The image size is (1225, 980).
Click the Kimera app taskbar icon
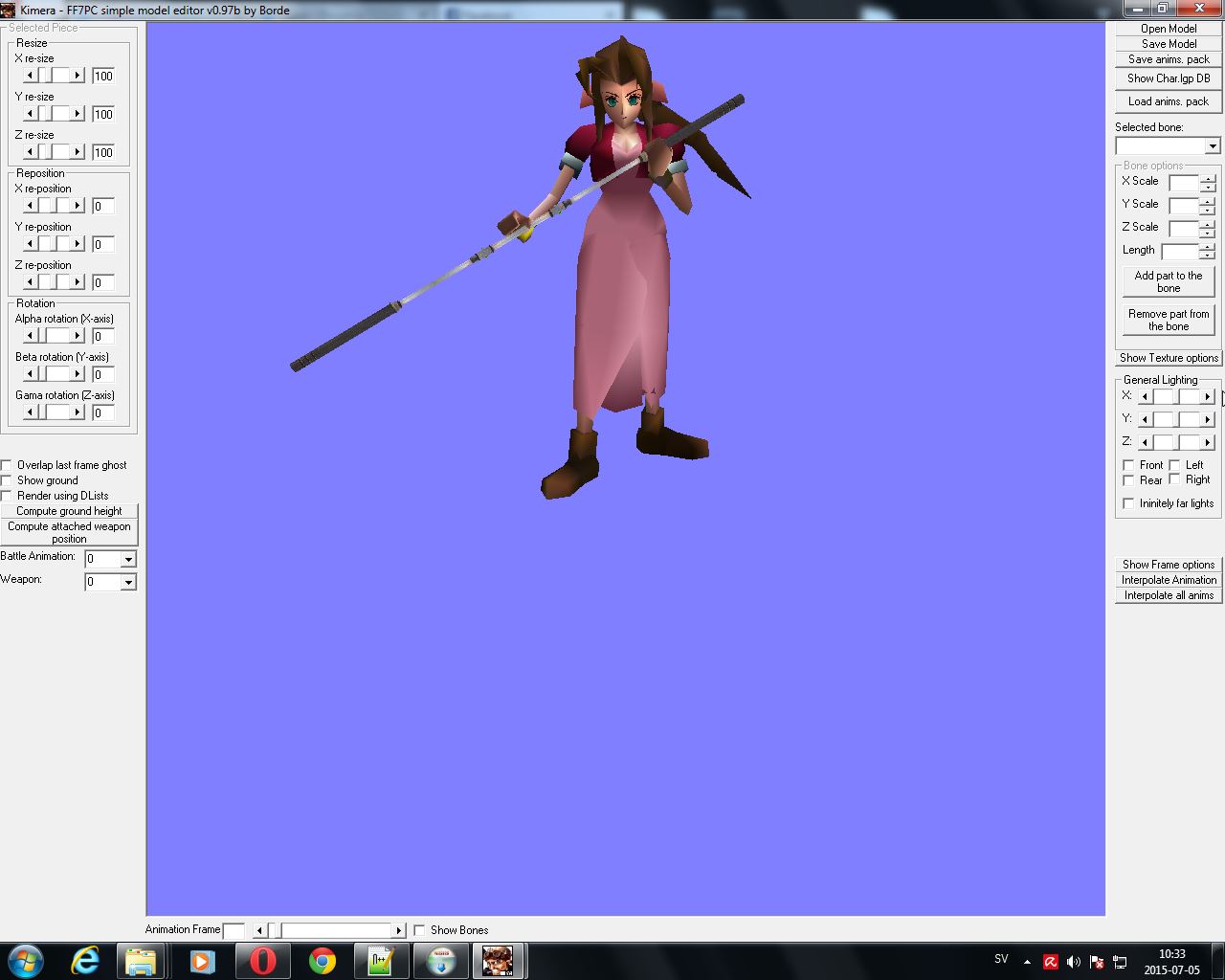tap(498, 961)
